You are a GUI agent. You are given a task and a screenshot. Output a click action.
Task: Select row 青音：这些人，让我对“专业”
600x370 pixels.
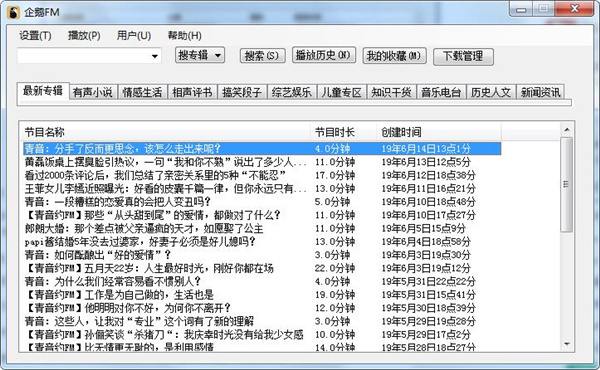point(262,321)
